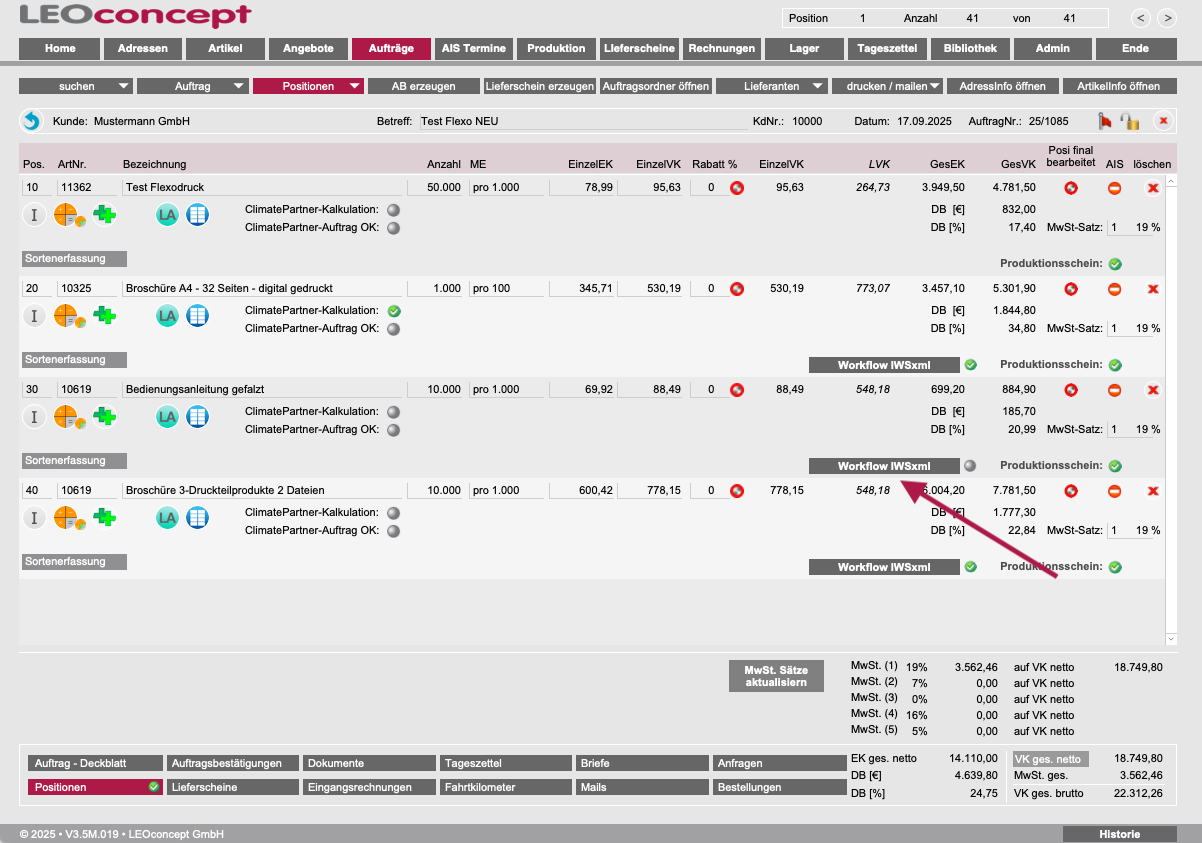Open the 'Lieferanten' dropdown menu

click(771, 86)
